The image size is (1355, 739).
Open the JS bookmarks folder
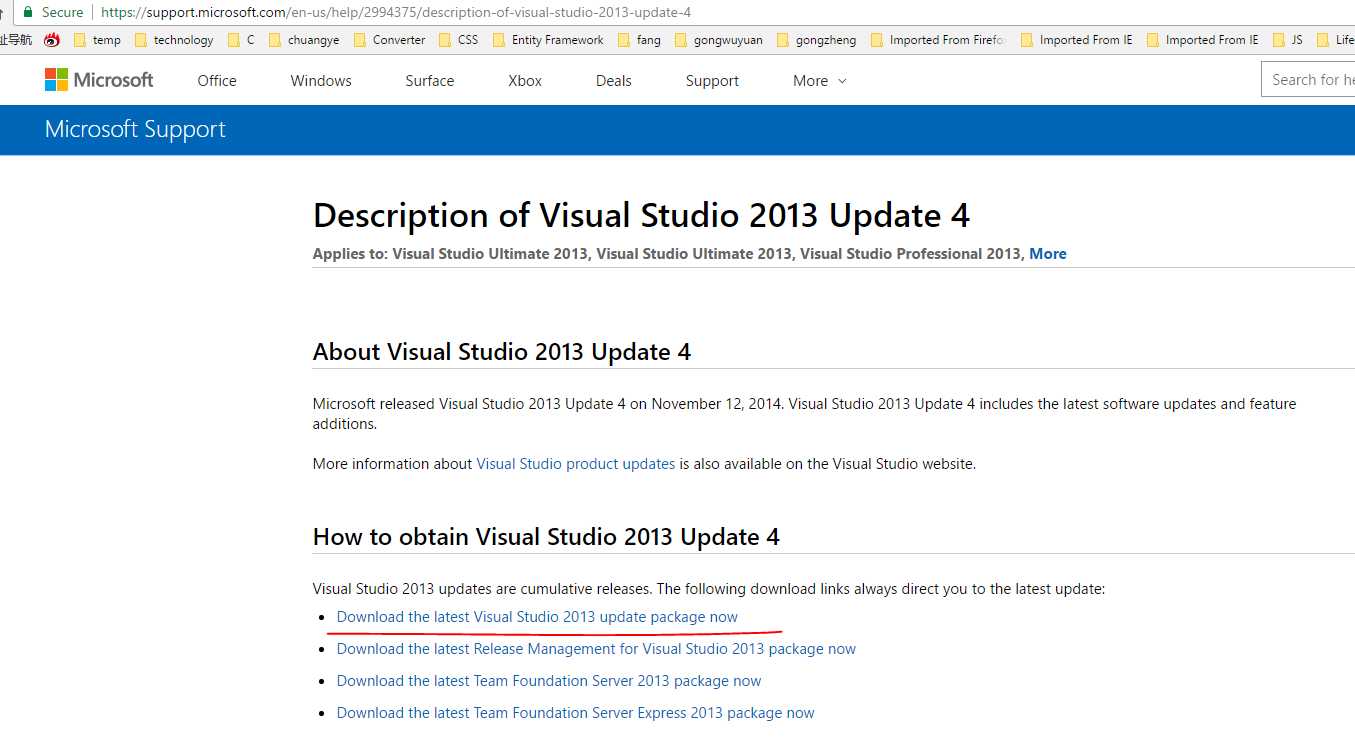coord(1288,40)
